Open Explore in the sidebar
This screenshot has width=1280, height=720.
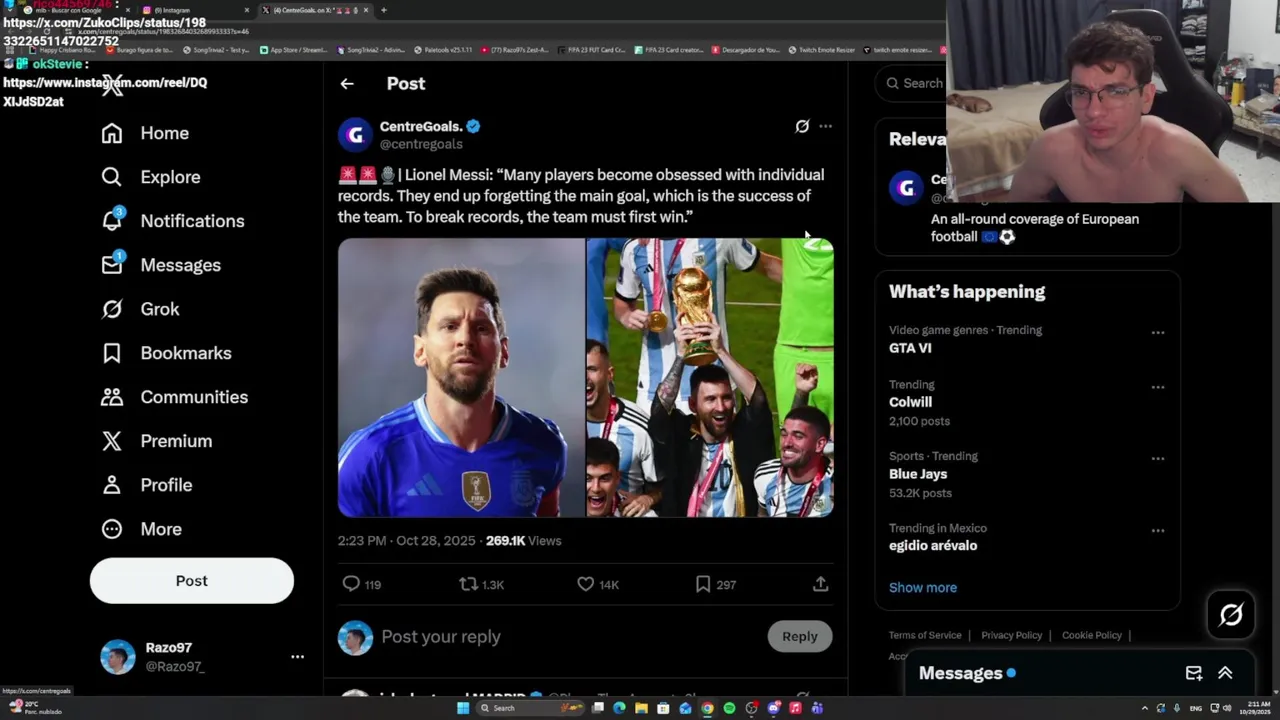151,177
